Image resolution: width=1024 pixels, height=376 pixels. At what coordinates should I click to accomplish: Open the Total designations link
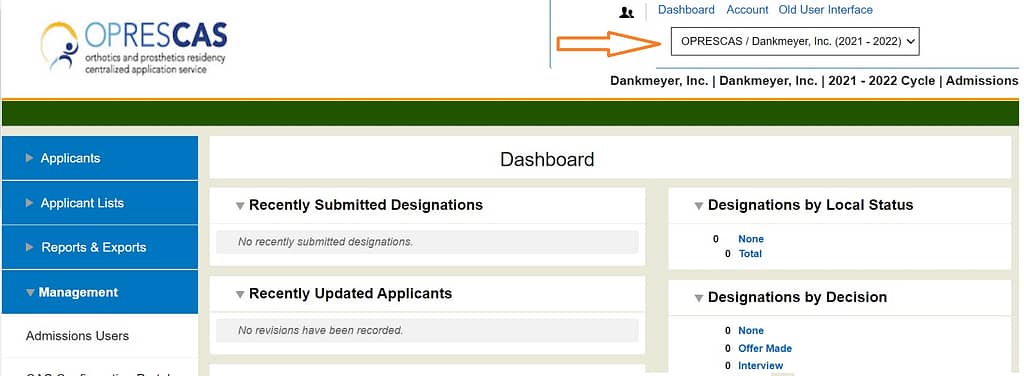pyautogui.click(x=750, y=253)
